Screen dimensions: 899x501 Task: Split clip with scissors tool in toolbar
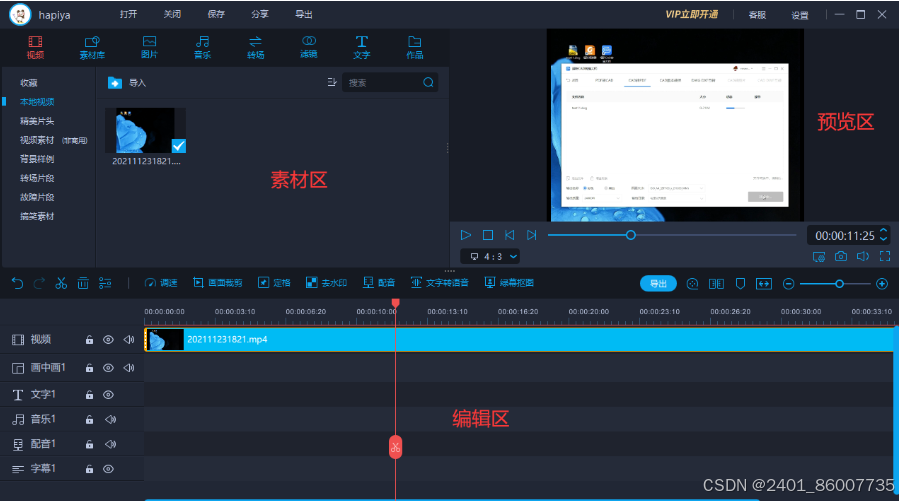(61, 283)
